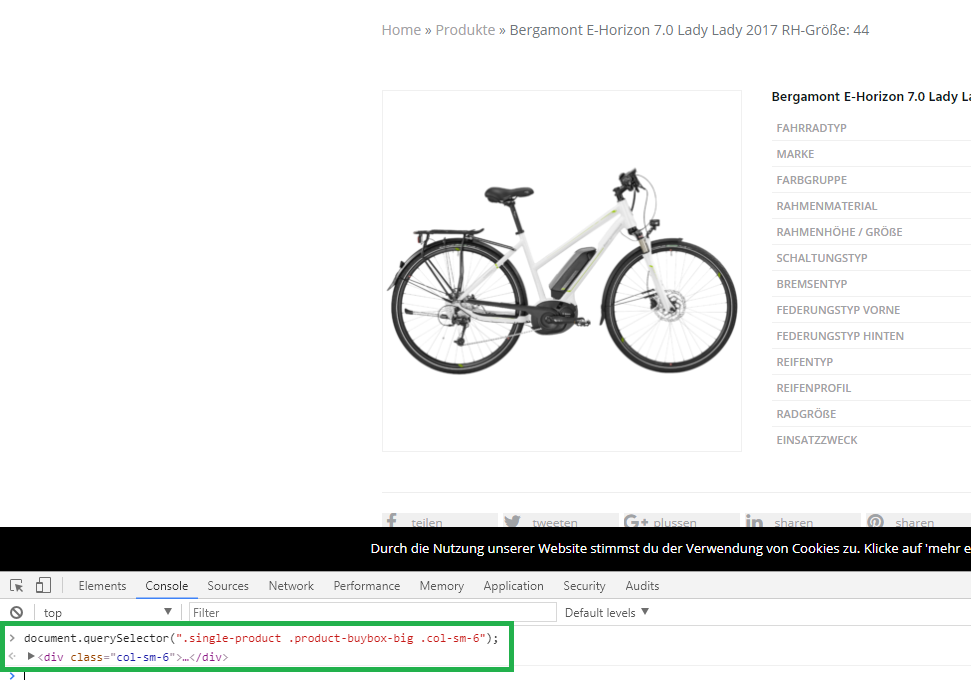
Task: Open the Sources tab
Action: 228,586
